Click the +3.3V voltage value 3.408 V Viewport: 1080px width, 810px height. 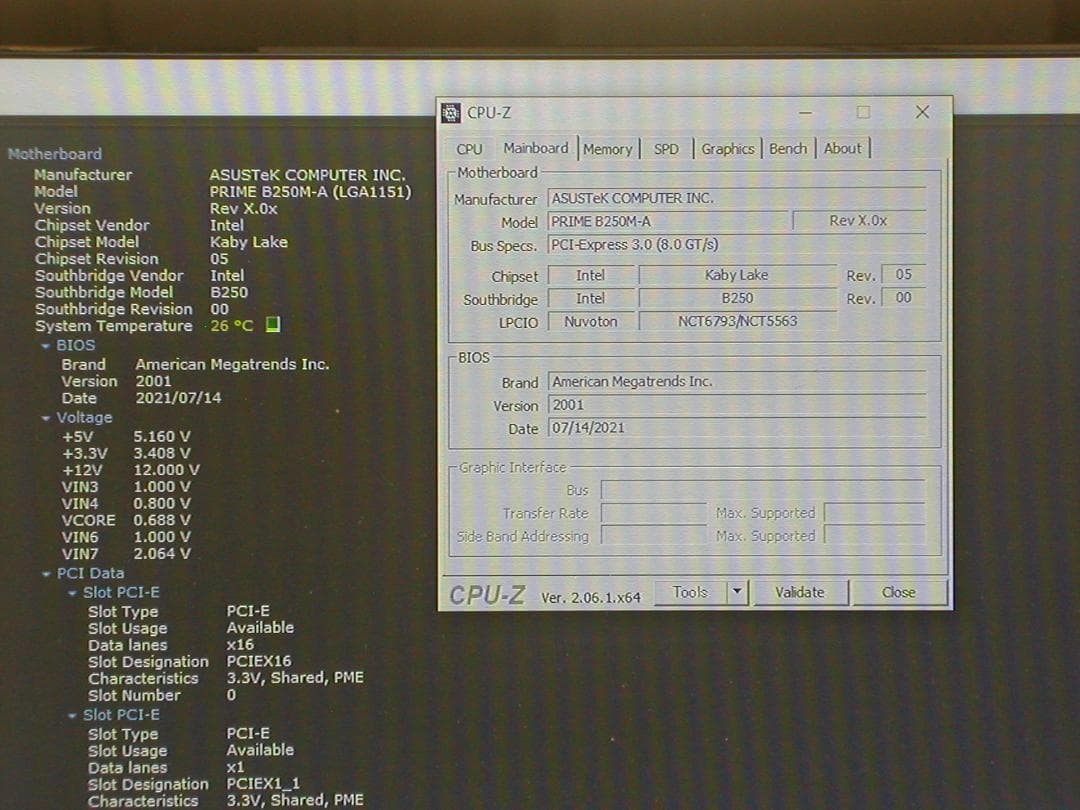click(162, 453)
